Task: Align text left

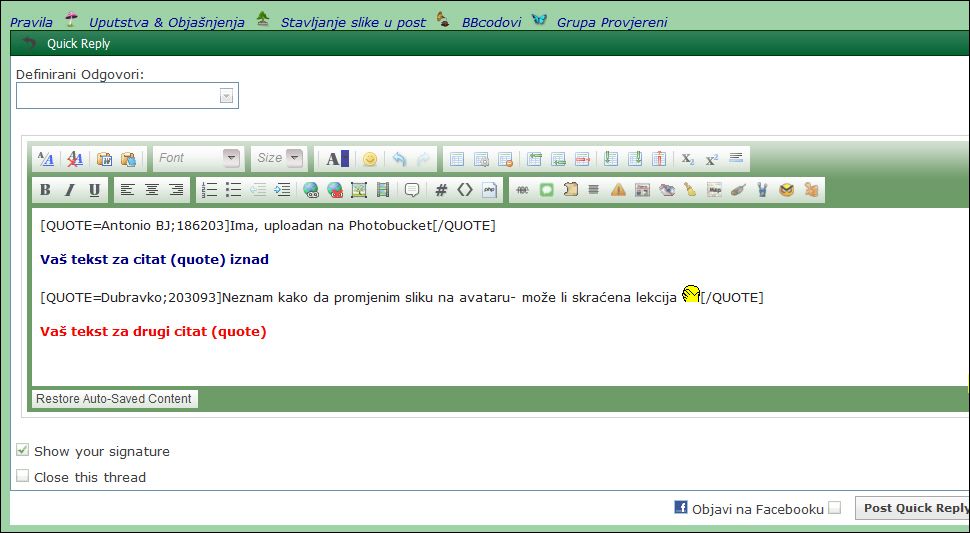Action: point(127,190)
